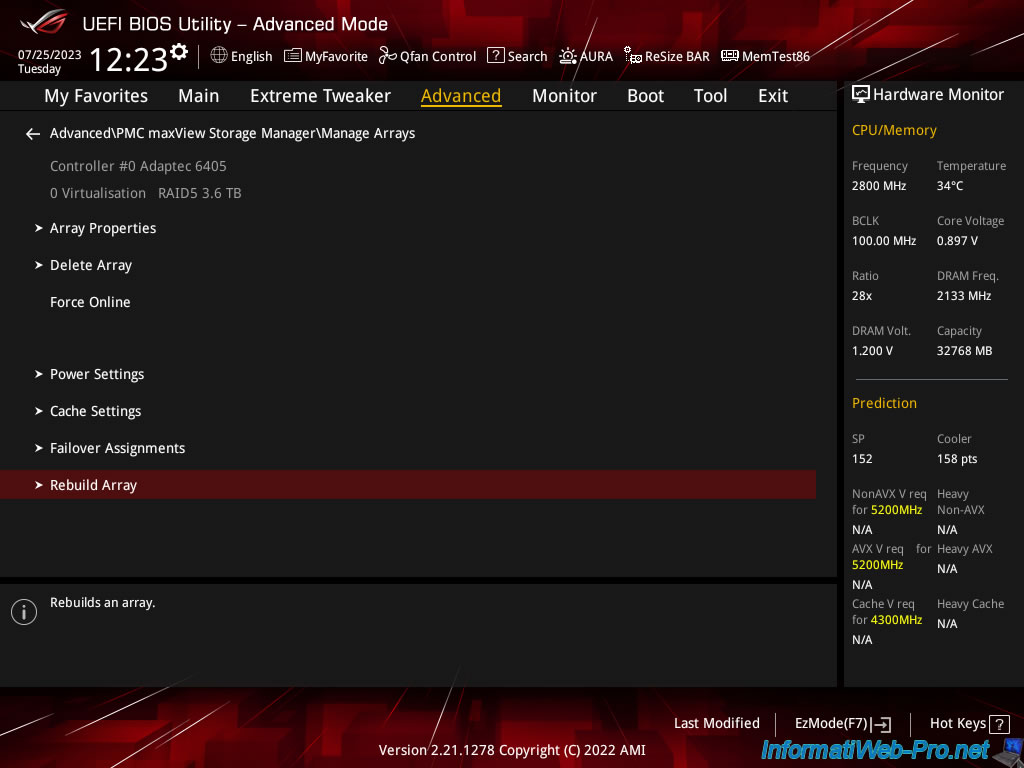The width and height of the screenshot is (1024, 768).
Task: Click the English language label
Action: pos(251,57)
